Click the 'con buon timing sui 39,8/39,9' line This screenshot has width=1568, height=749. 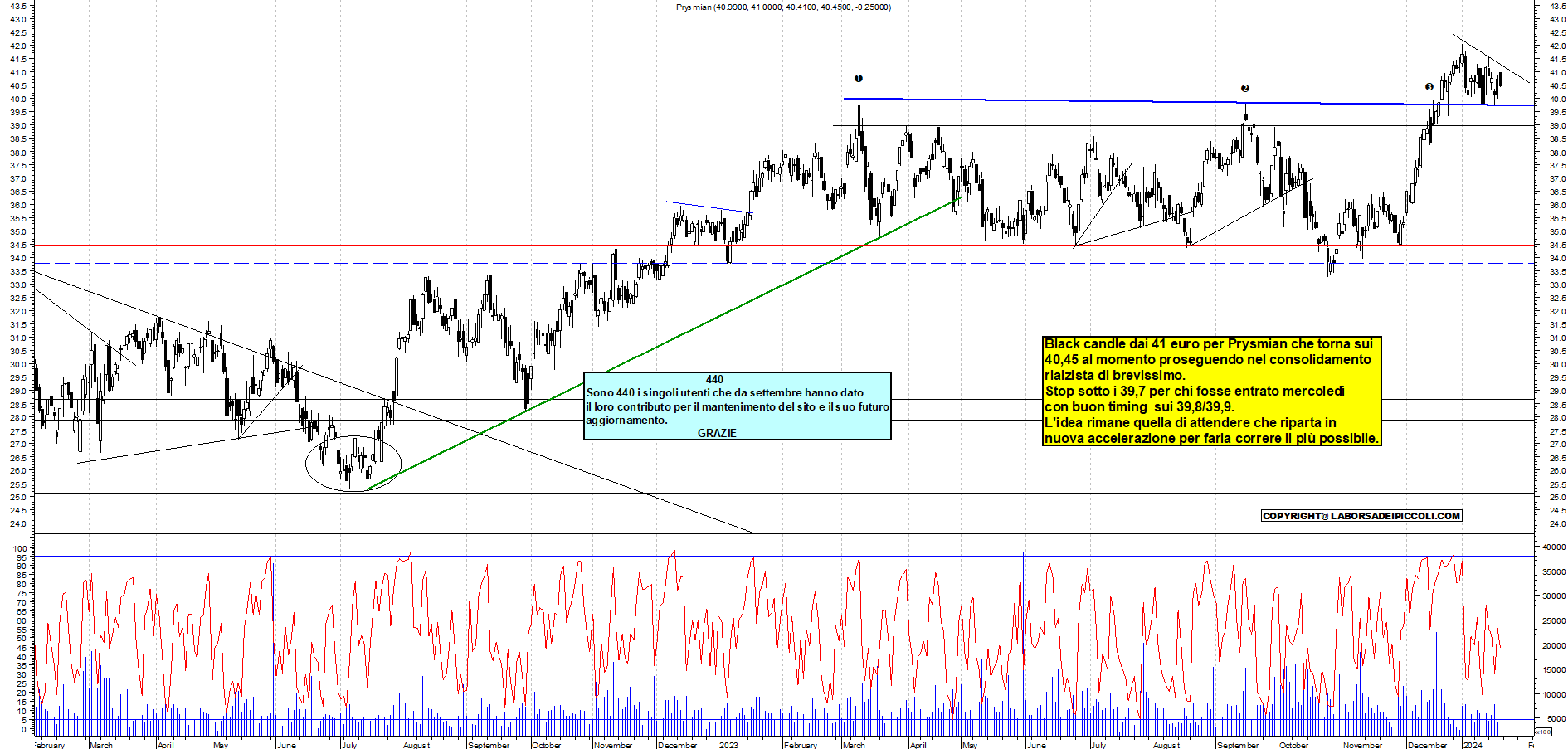click(1139, 406)
